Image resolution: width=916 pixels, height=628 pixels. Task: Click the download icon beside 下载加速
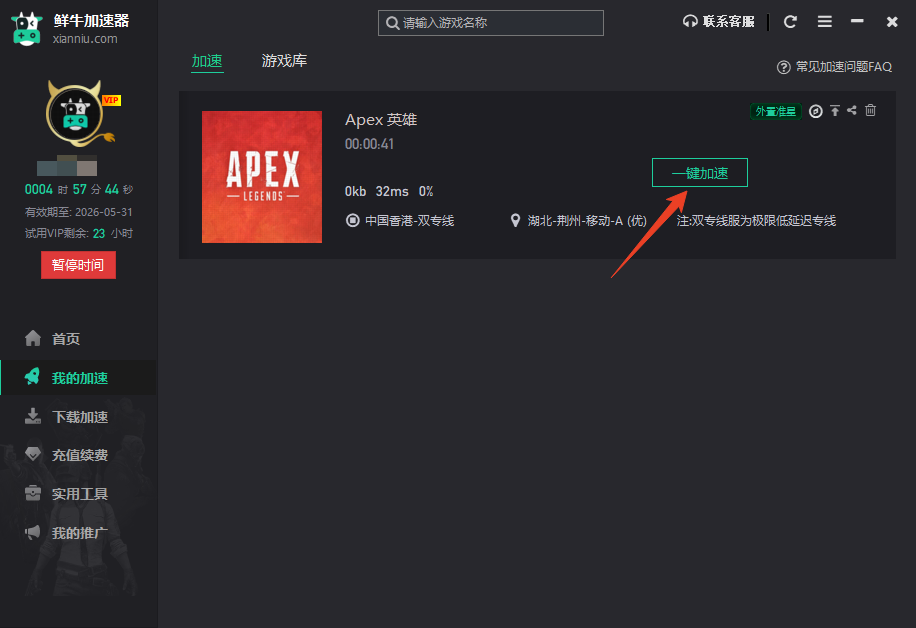pos(33,416)
